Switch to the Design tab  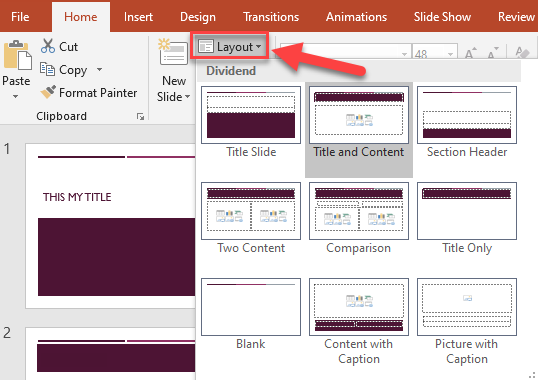(198, 17)
